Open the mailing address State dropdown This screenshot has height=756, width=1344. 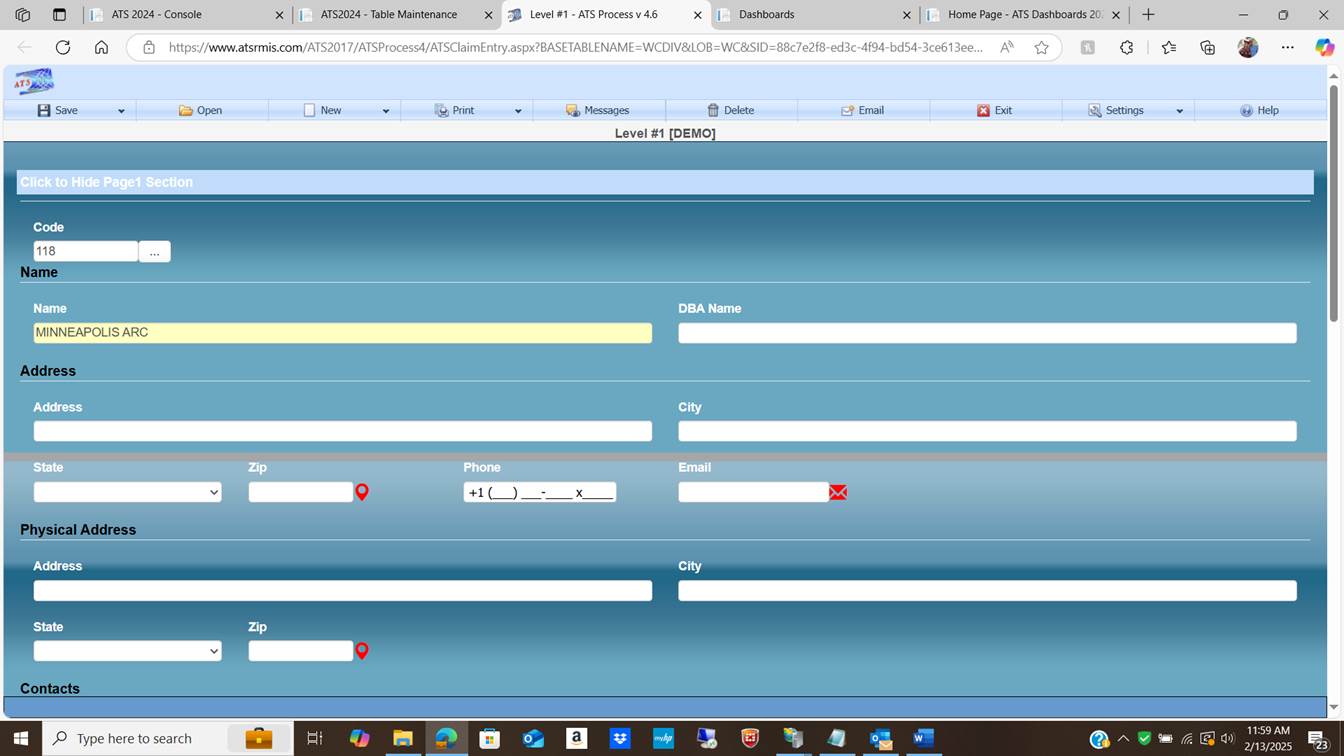(x=127, y=492)
